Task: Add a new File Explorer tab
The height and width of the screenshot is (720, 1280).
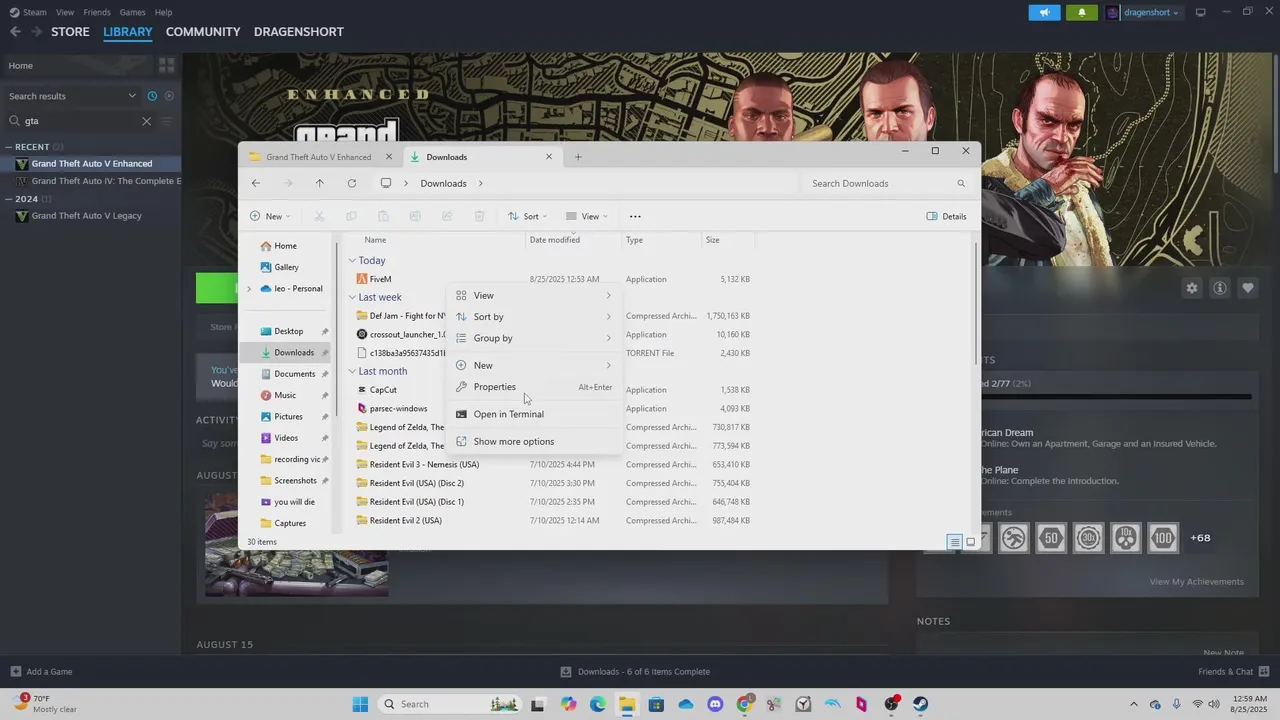Action: [578, 157]
